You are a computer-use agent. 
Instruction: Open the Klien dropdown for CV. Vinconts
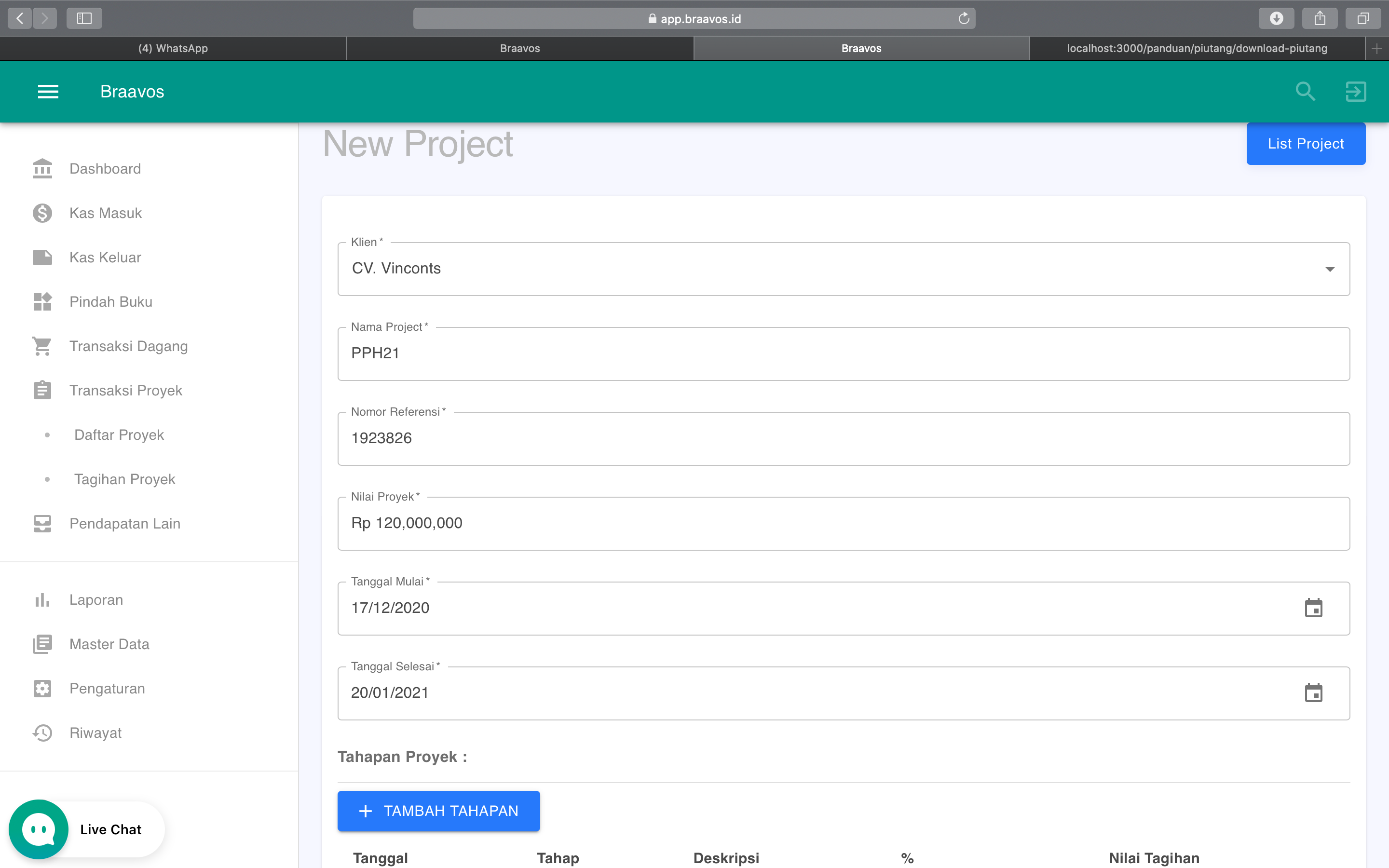click(x=1331, y=269)
